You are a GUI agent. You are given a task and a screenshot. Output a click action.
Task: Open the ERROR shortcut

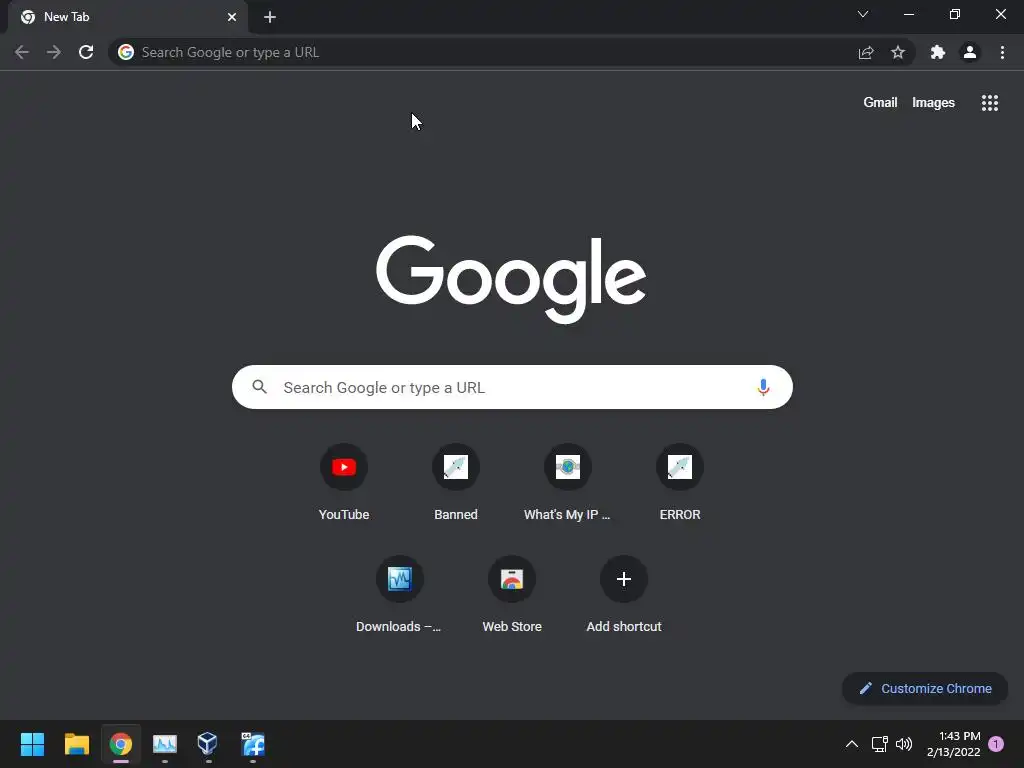click(680, 482)
